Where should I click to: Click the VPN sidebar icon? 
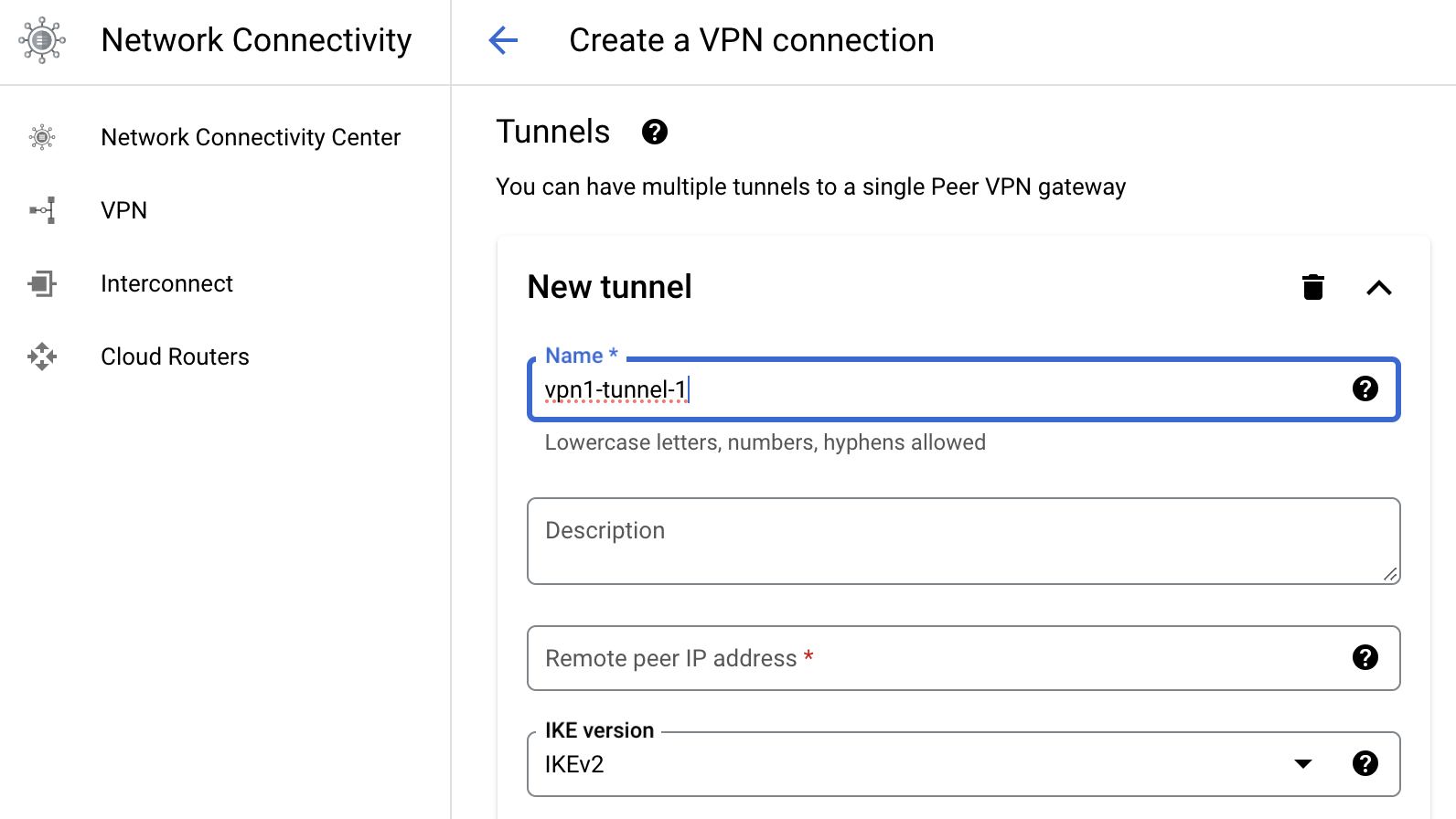(x=42, y=210)
